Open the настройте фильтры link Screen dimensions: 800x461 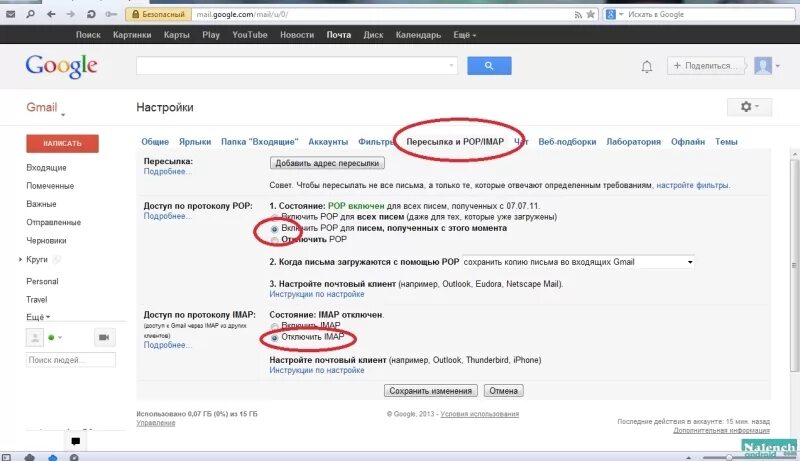pos(693,186)
